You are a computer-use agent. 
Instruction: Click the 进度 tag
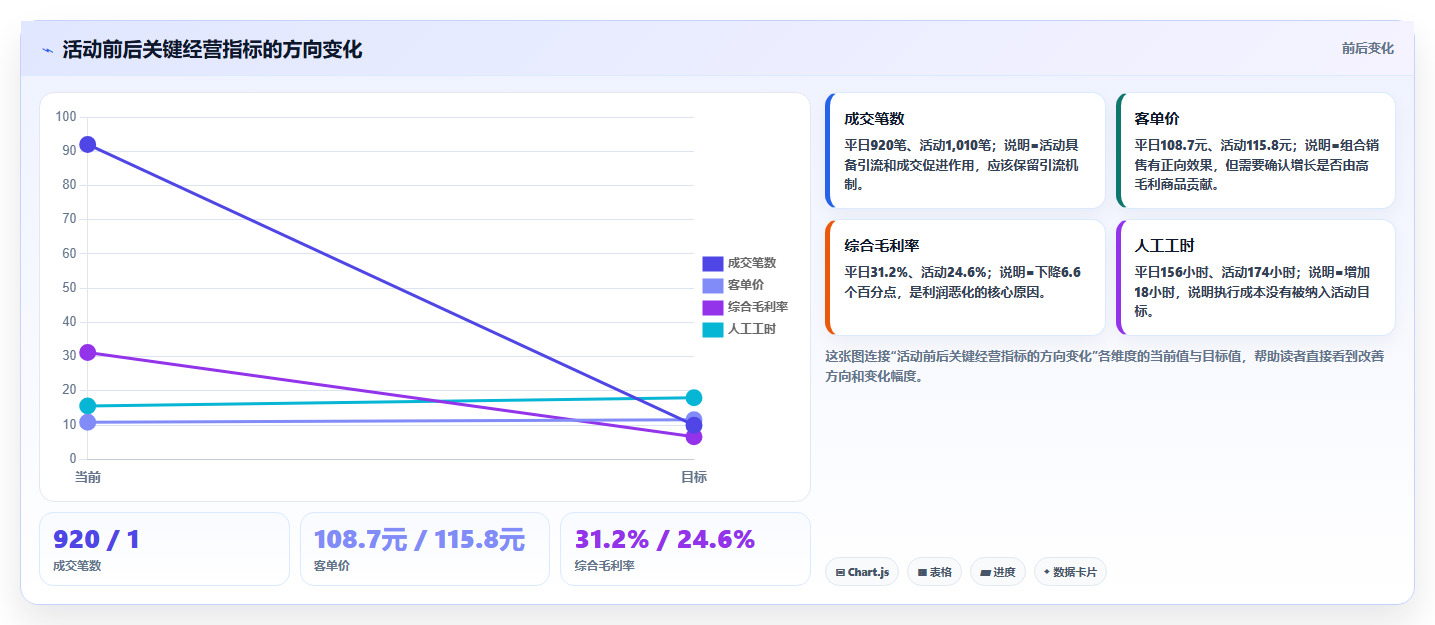click(998, 572)
